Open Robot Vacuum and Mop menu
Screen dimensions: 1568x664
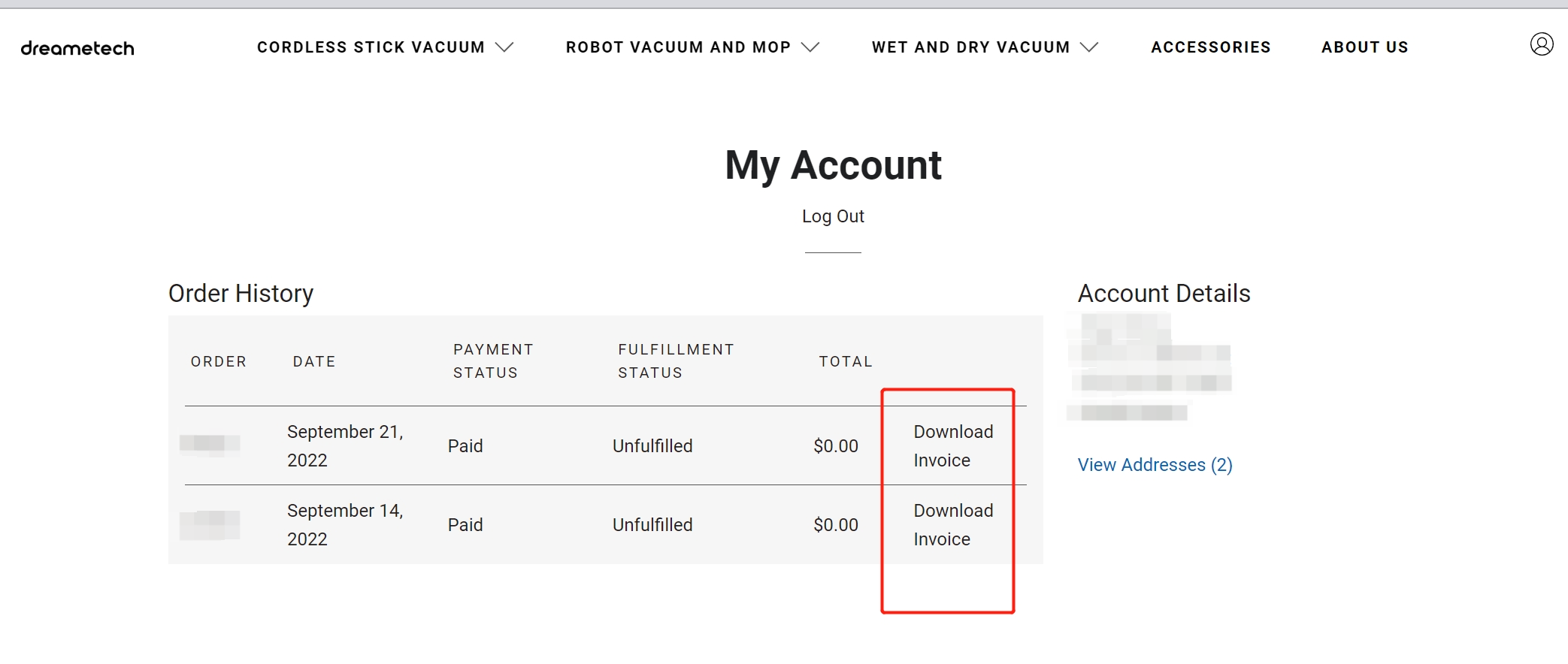coord(678,47)
